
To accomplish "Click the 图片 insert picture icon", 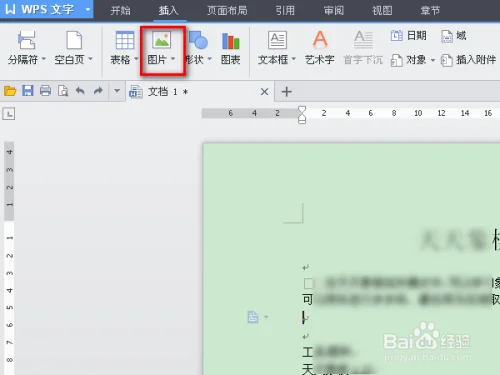I will tap(162, 39).
